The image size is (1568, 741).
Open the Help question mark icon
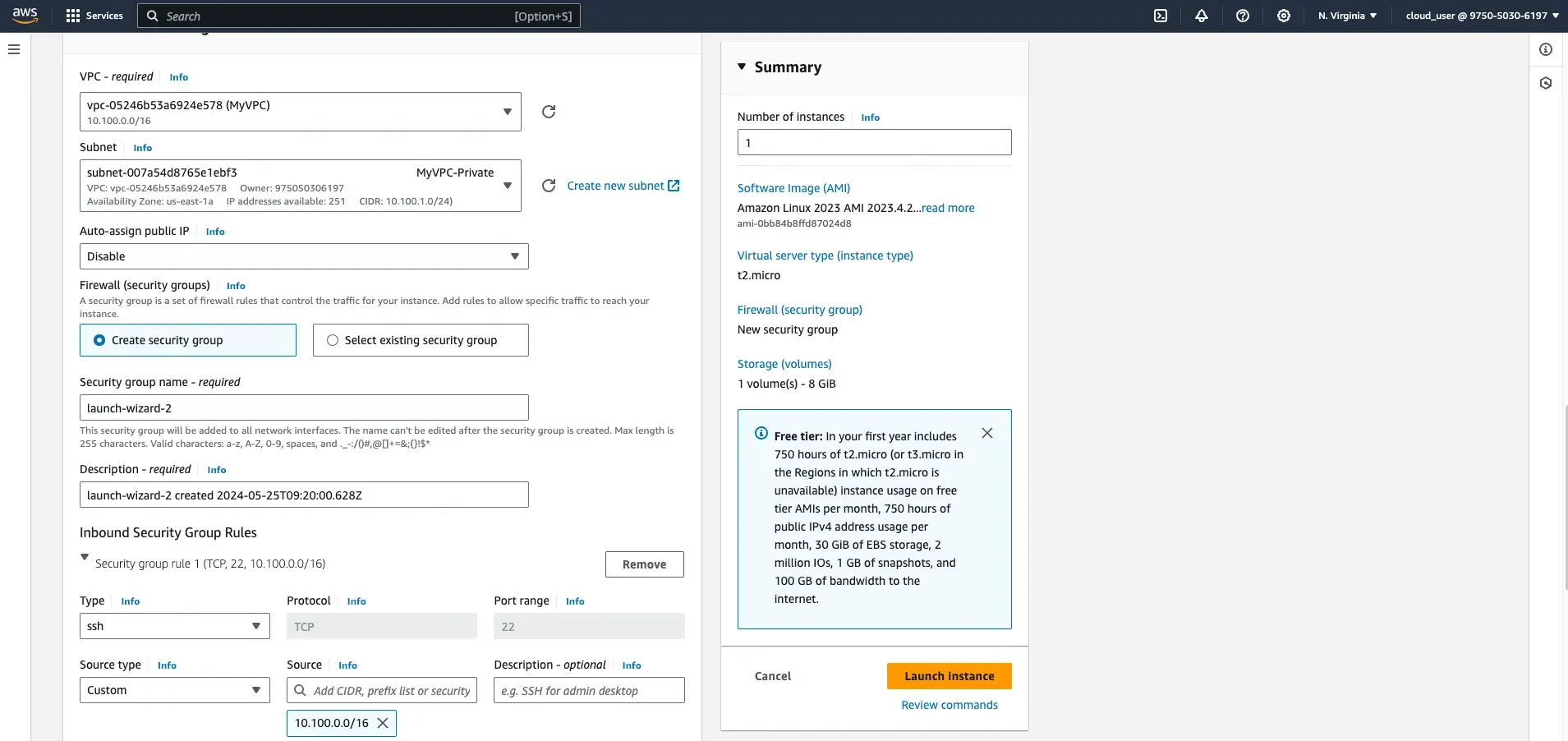click(1242, 16)
